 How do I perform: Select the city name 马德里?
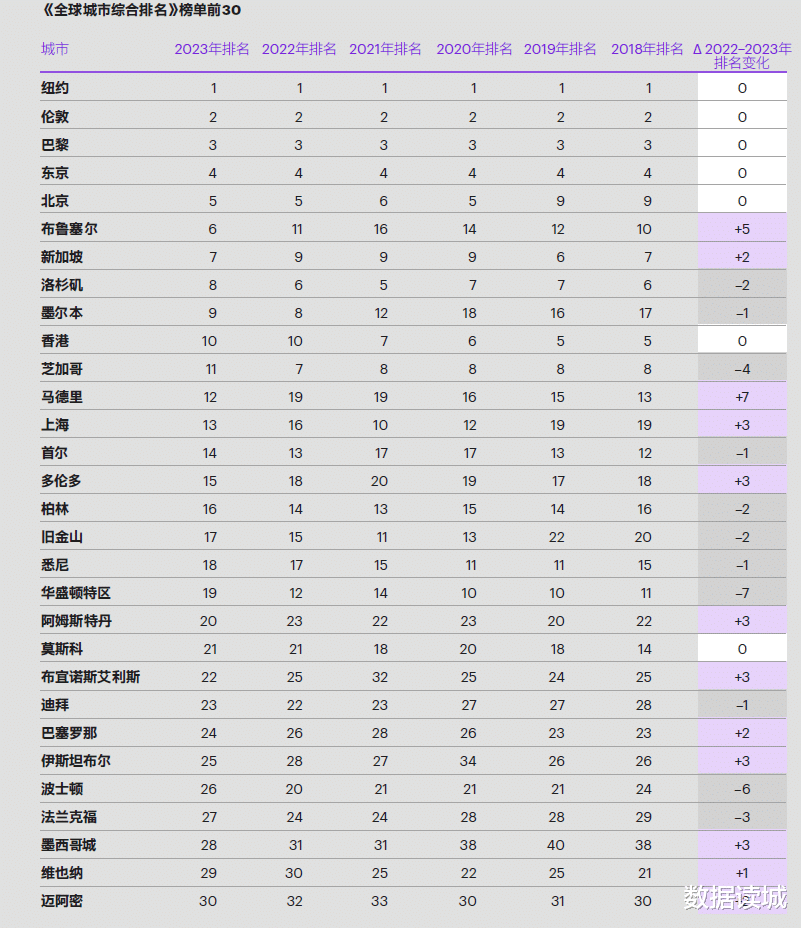tap(62, 397)
